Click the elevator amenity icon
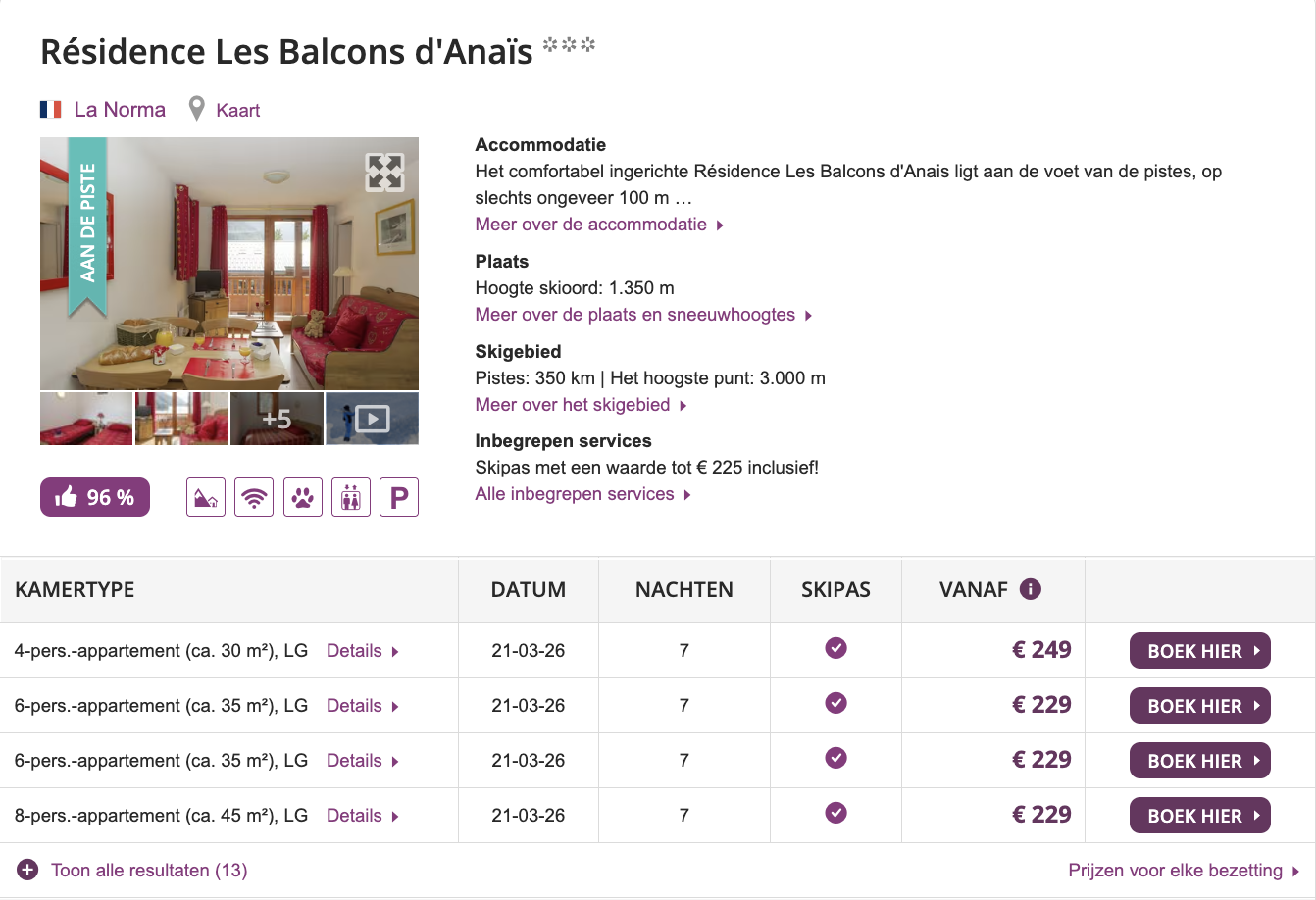Viewport: 1316px width, 900px height. point(351,497)
